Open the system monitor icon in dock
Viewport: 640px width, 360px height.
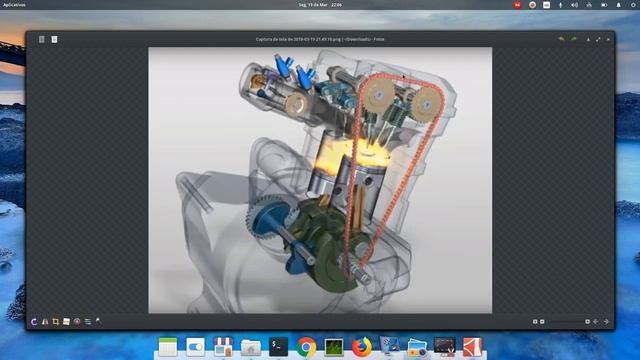click(334, 347)
